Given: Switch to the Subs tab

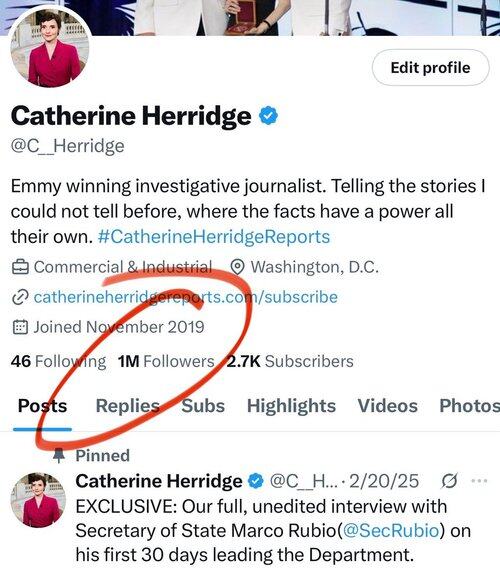Looking at the screenshot, I should pos(203,406).
